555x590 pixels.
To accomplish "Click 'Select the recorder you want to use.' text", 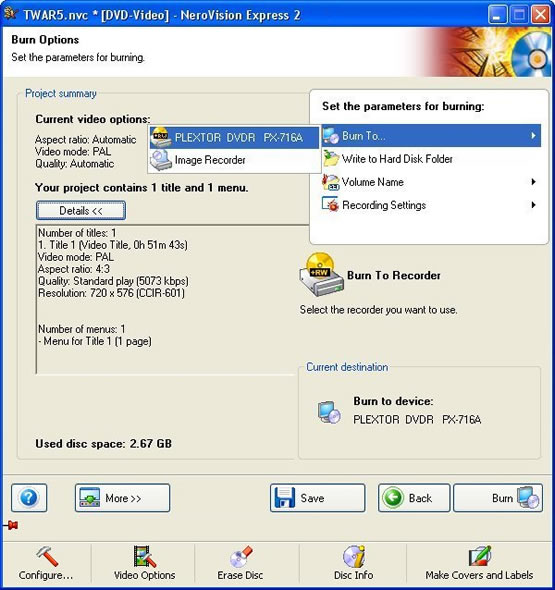I will coord(379,310).
